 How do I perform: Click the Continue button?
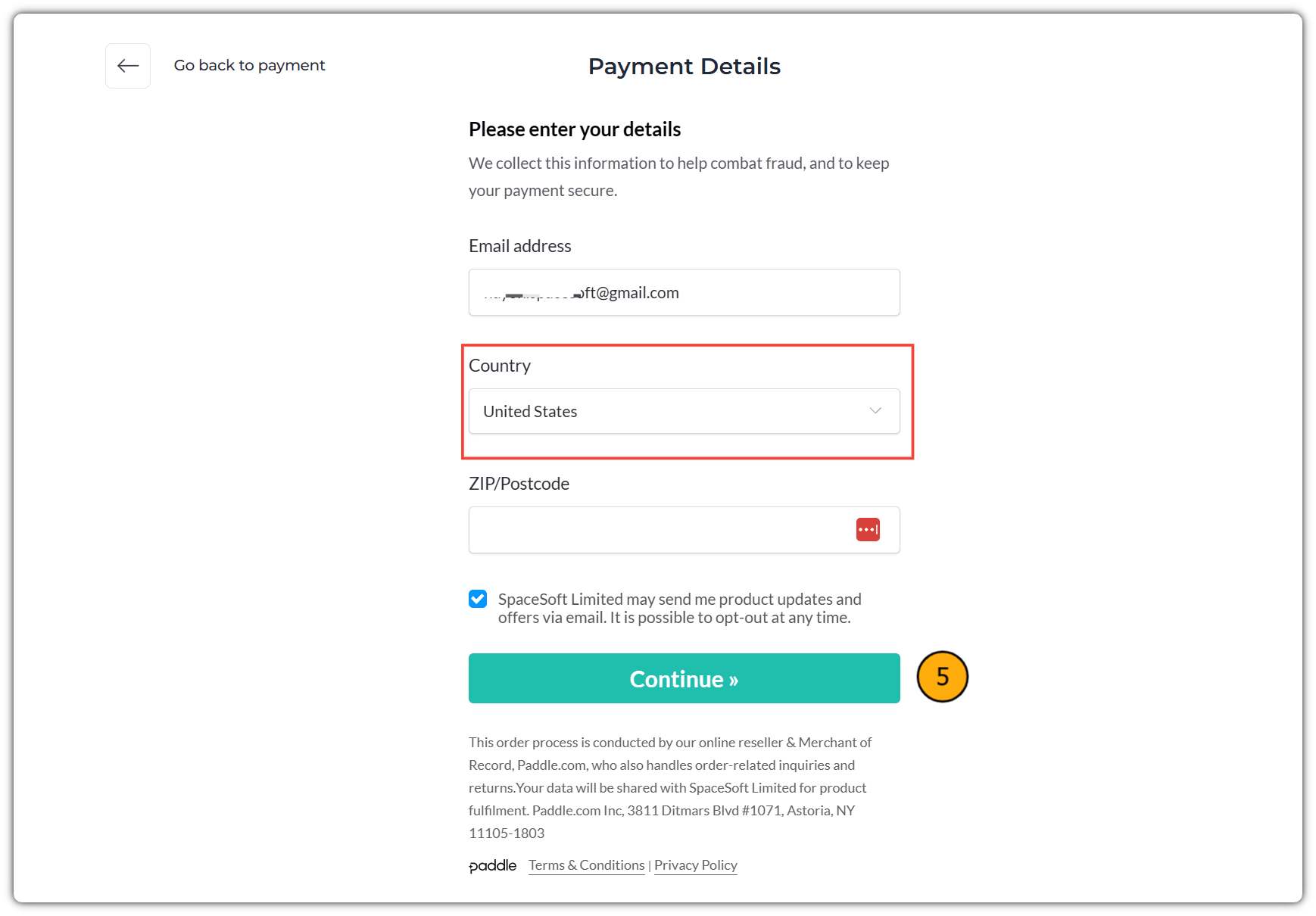[x=685, y=678]
